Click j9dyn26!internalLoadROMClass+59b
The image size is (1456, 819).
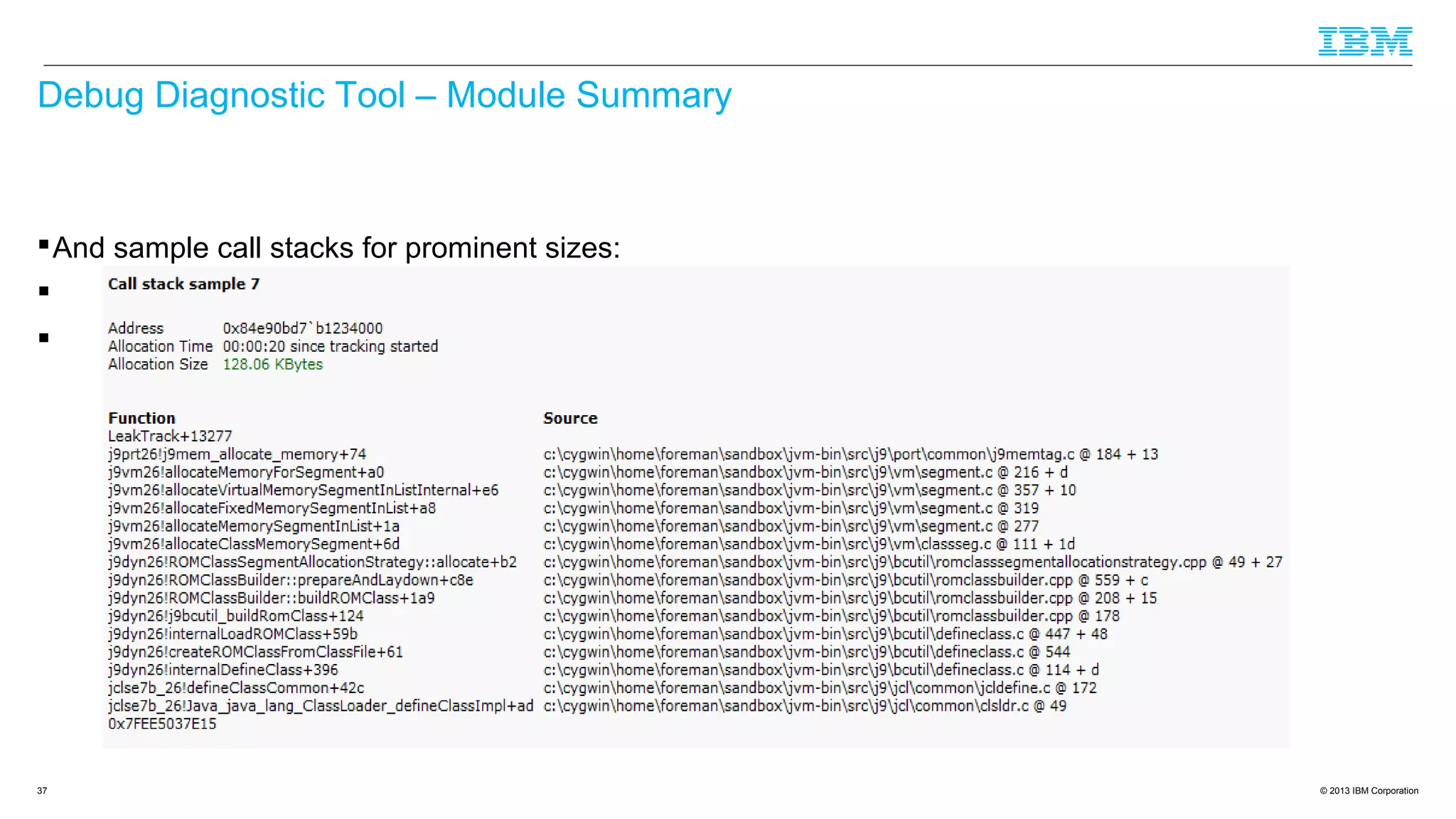click(x=233, y=633)
